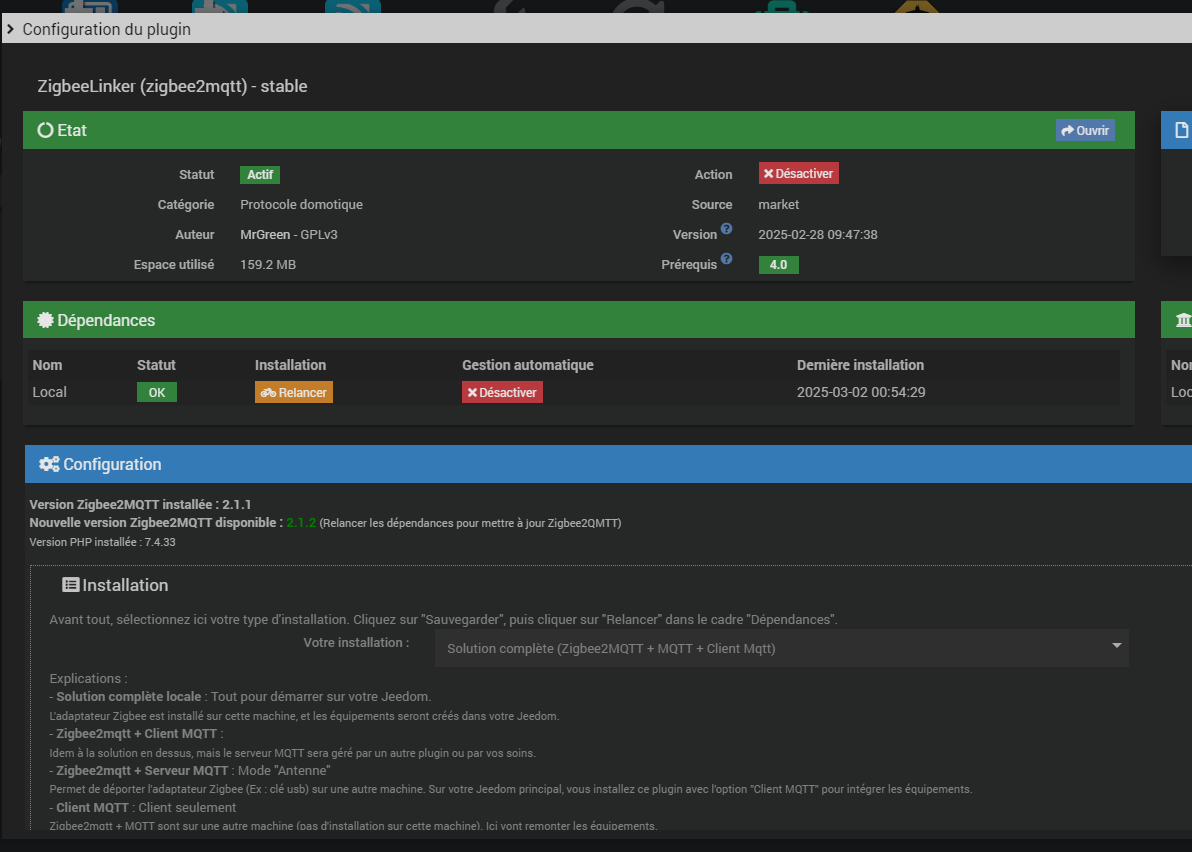This screenshot has height=852, width=1192.
Task: Click the 159.2 MB disk usage value
Action: 268,264
